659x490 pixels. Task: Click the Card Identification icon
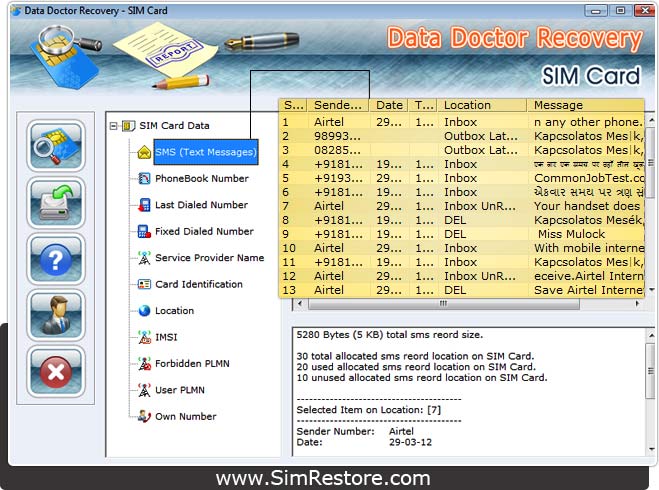click(x=144, y=285)
